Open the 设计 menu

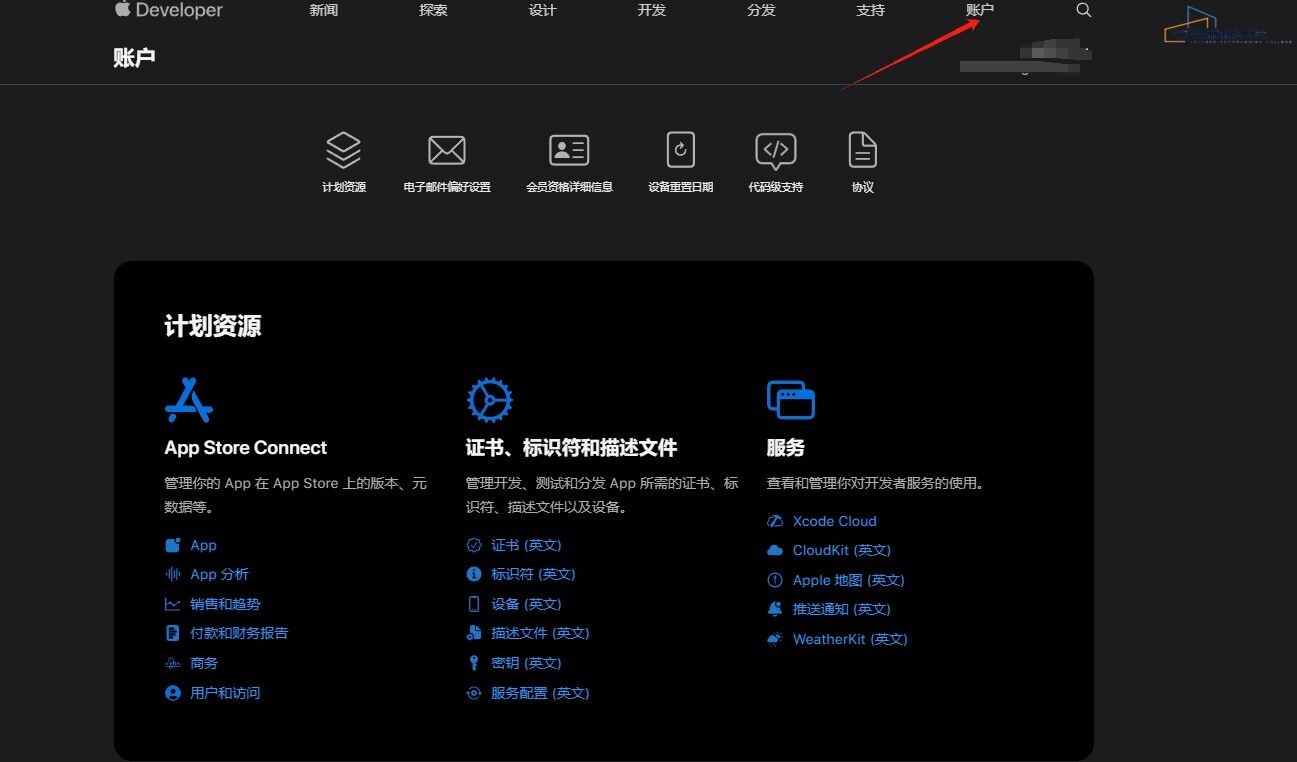click(x=542, y=10)
